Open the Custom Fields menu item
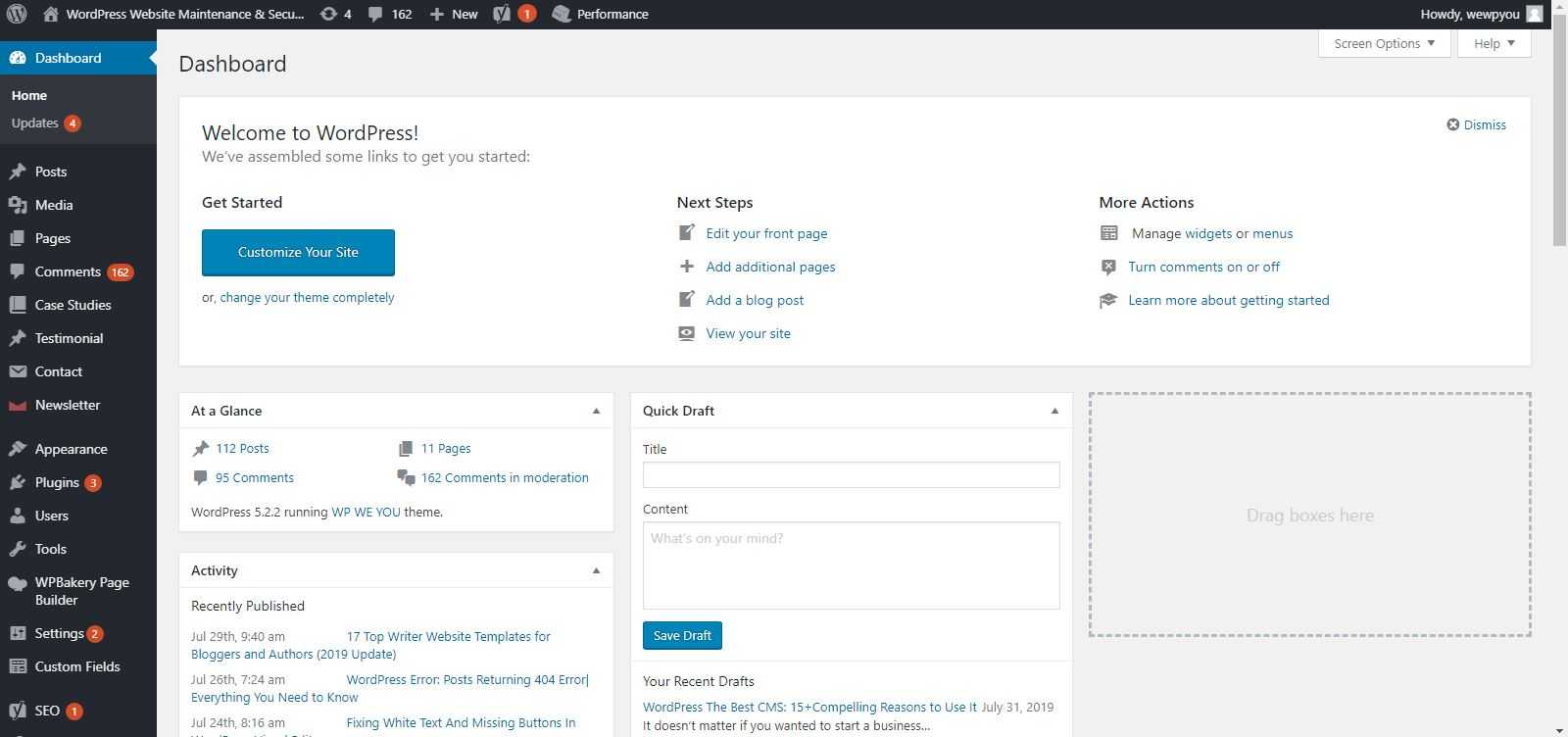The image size is (1568, 737). 78,666
